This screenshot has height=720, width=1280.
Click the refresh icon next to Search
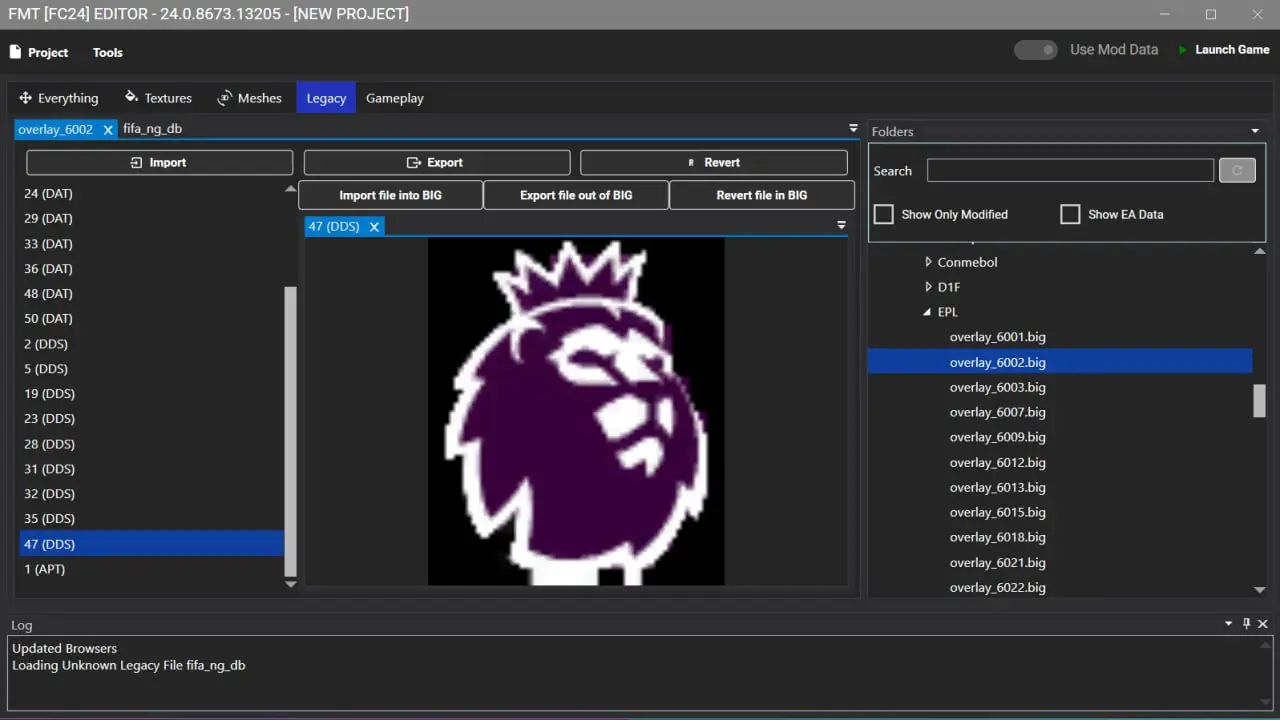pyautogui.click(x=1237, y=170)
